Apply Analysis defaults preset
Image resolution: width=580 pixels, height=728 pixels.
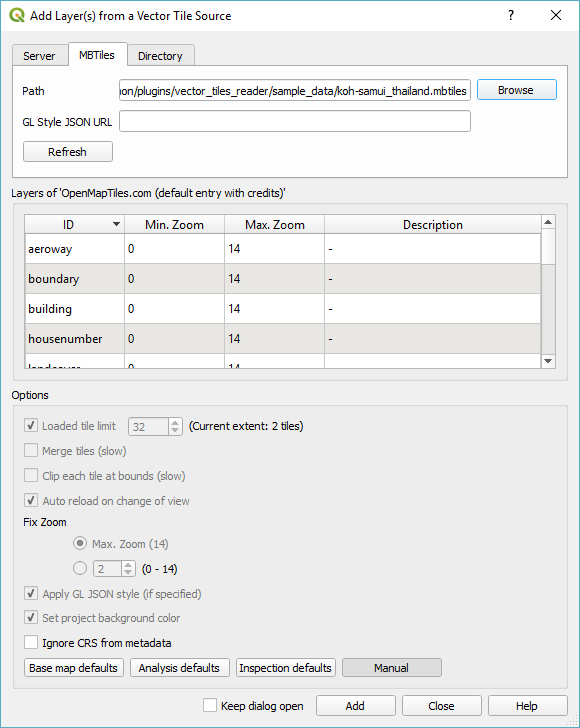[180, 668]
